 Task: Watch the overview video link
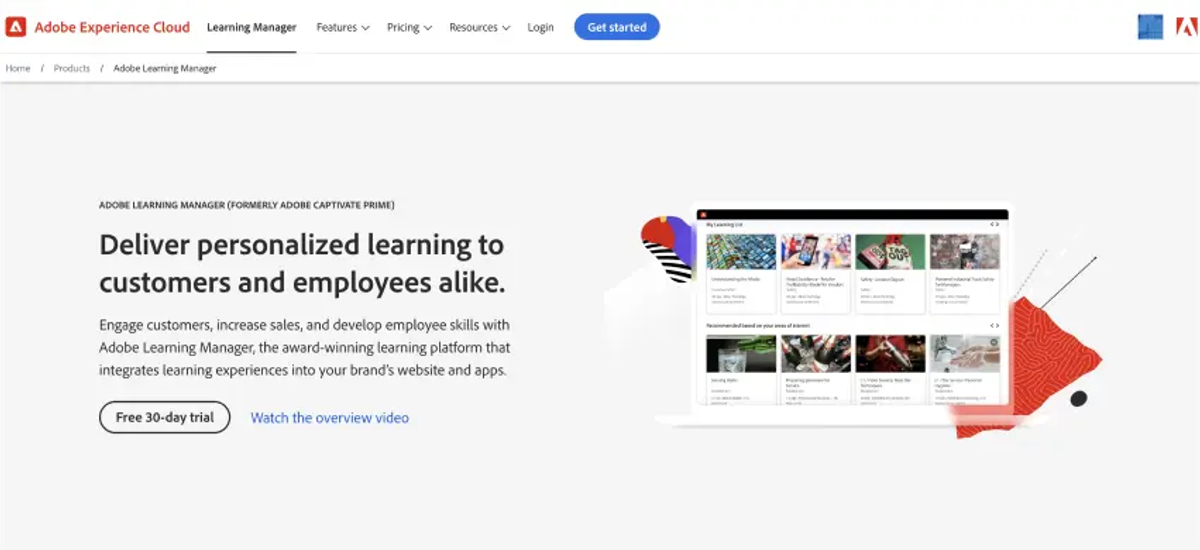coord(329,418)
